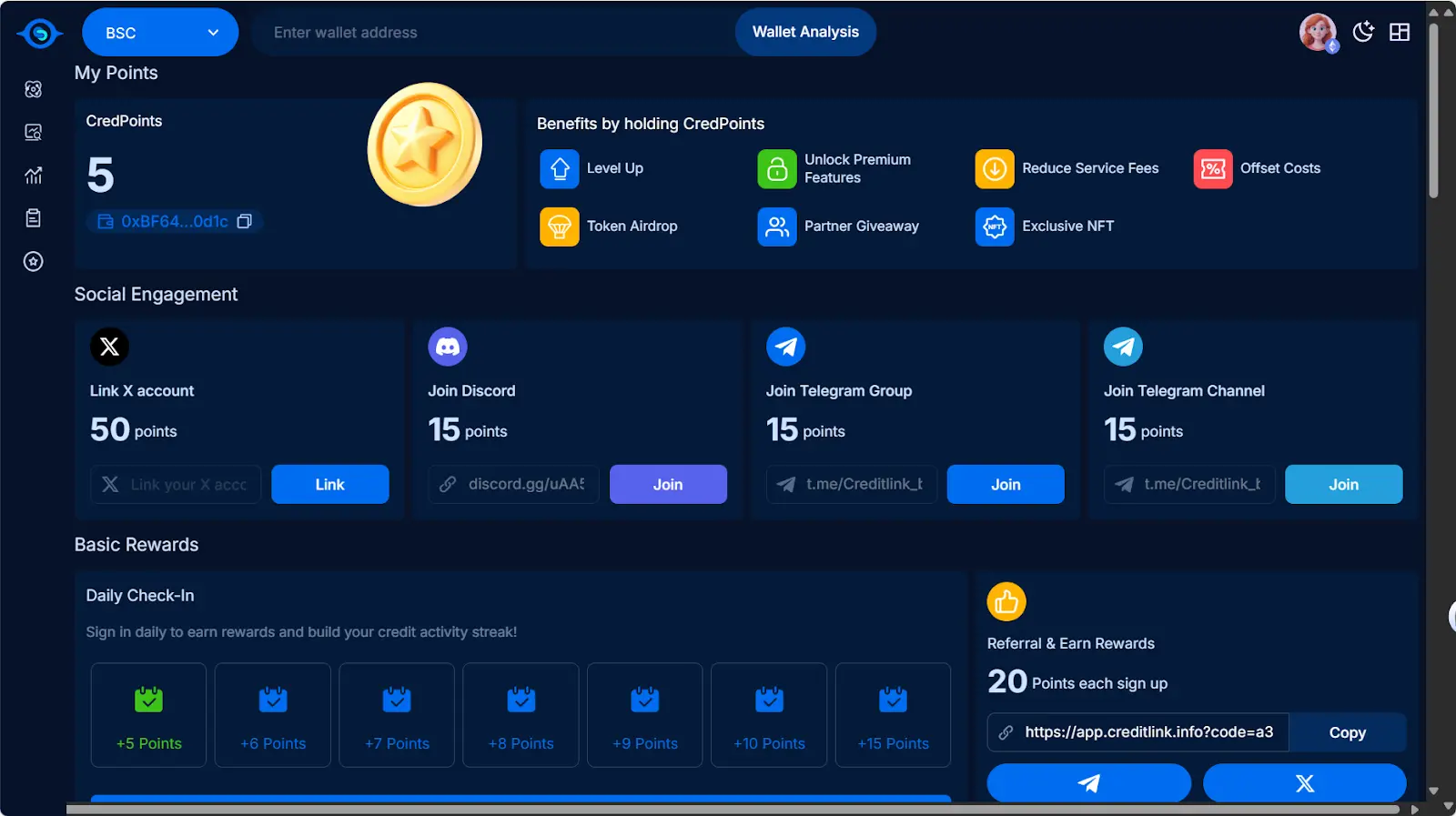The image size is (1456, 816).
Task: Open the first sidebar icon below the logo
Action: [34, 89]
